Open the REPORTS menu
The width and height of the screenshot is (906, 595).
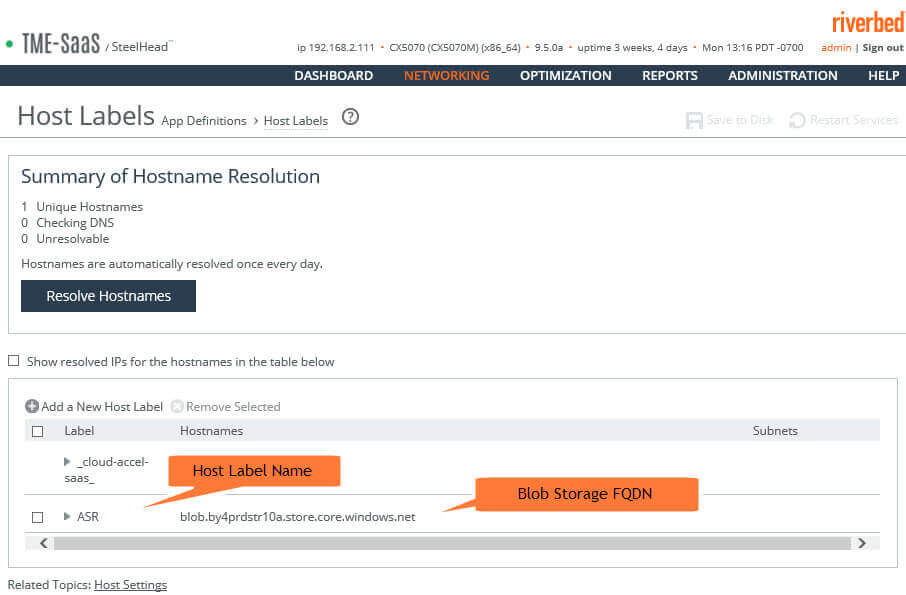(x=670, y=76)
